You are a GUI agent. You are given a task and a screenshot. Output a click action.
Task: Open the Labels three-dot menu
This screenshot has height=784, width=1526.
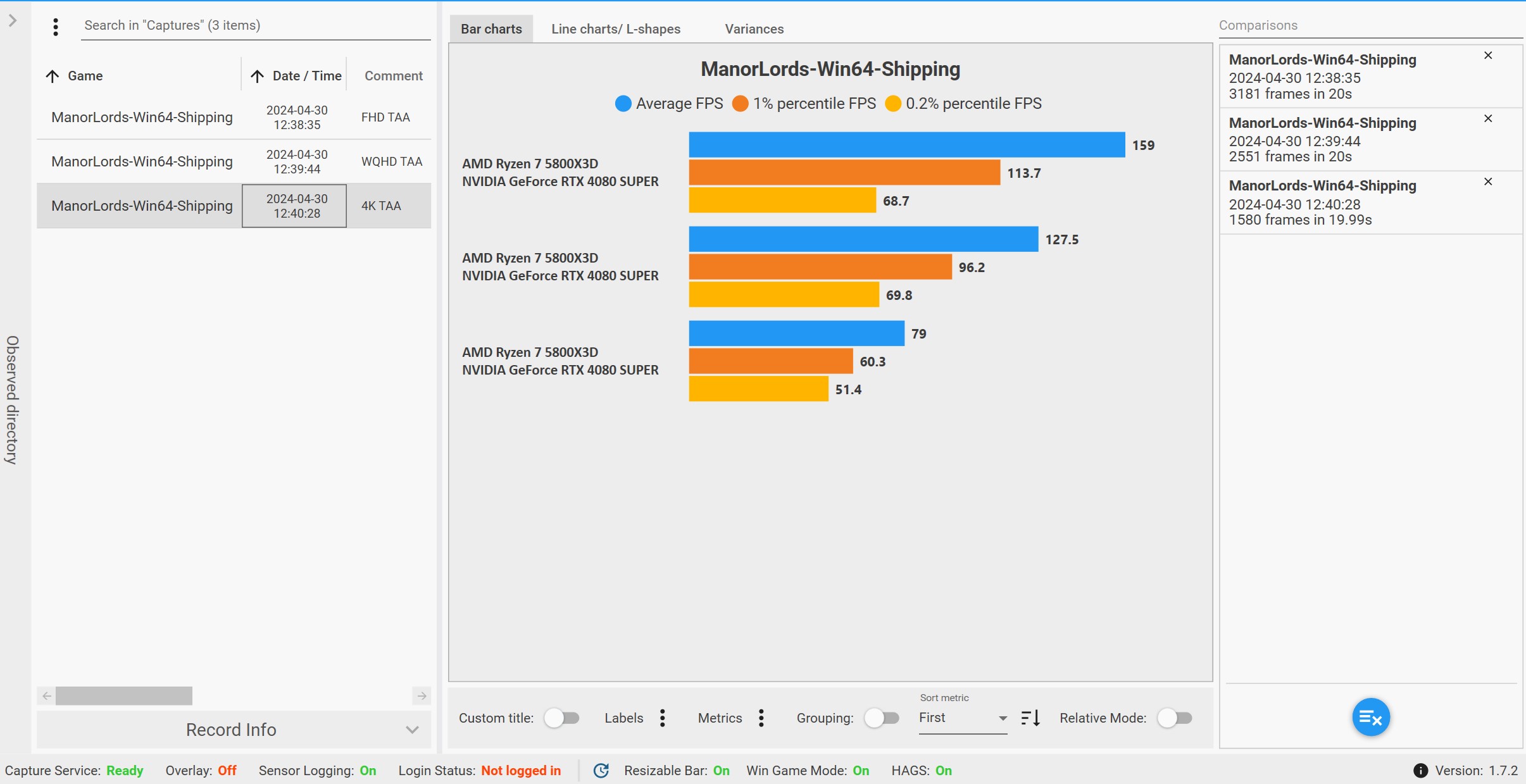[x=662, y=718]
